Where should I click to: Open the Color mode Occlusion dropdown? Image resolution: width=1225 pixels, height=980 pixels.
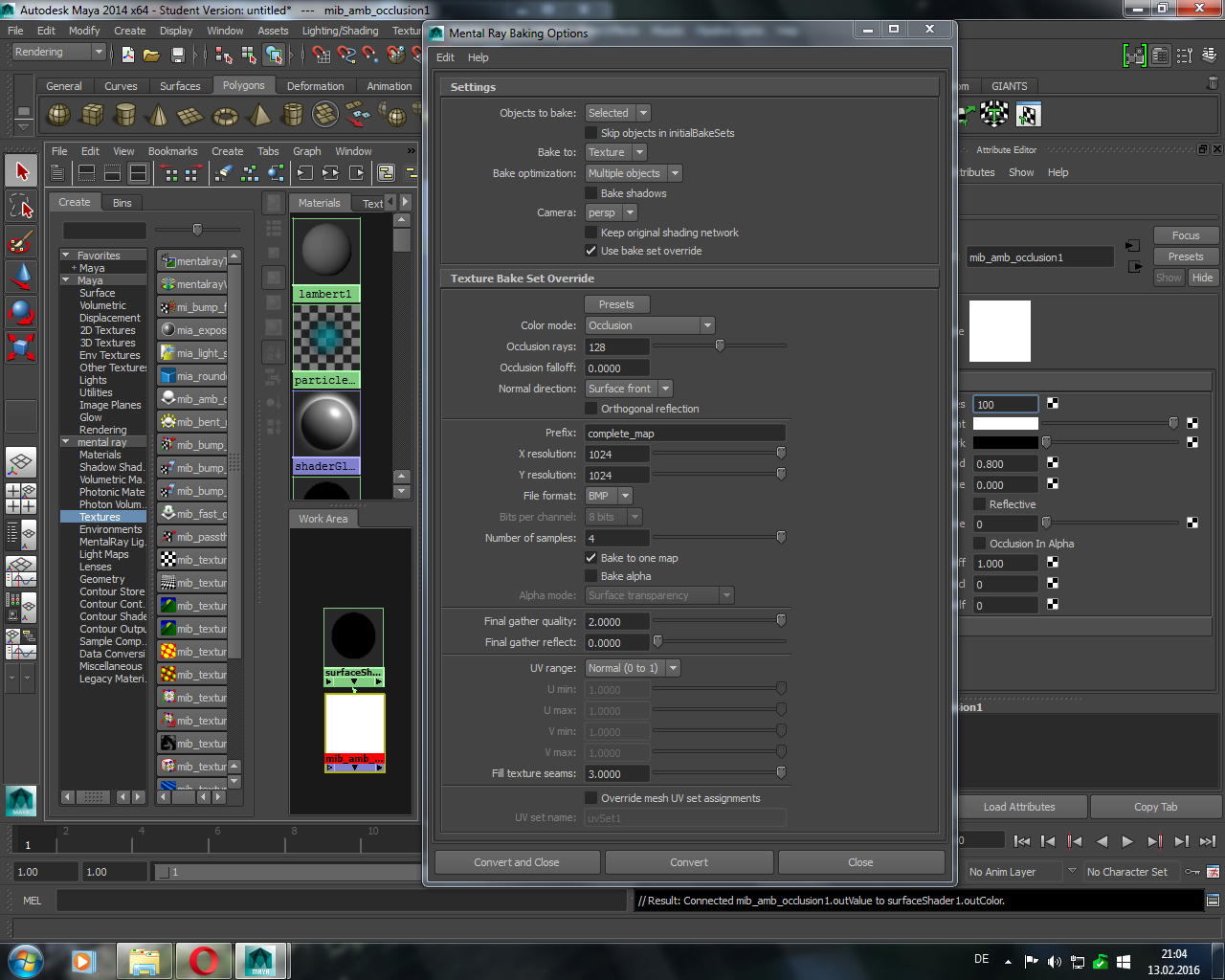click(650, 325)
